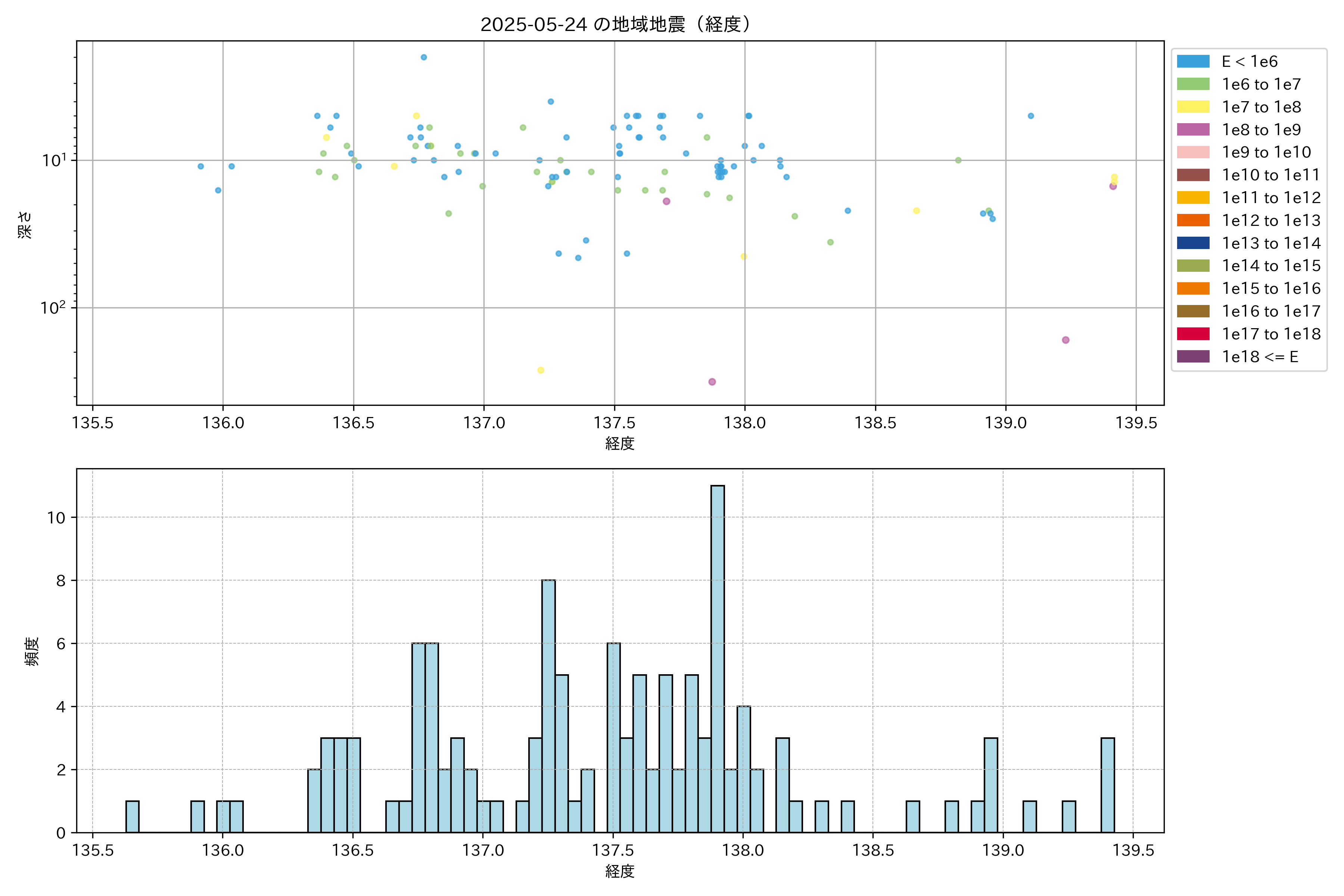This screenshot has height=896, width=1344.
Task: Click the green 1e6 to 1e7 swatch
Action: point(1192,85)
